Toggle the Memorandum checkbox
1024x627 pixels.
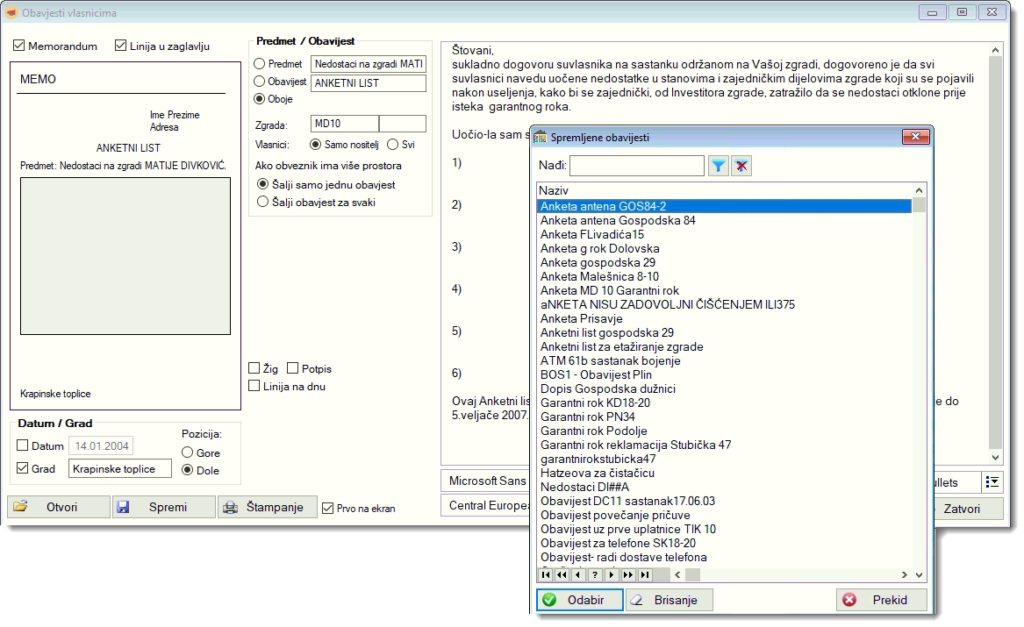19,46
